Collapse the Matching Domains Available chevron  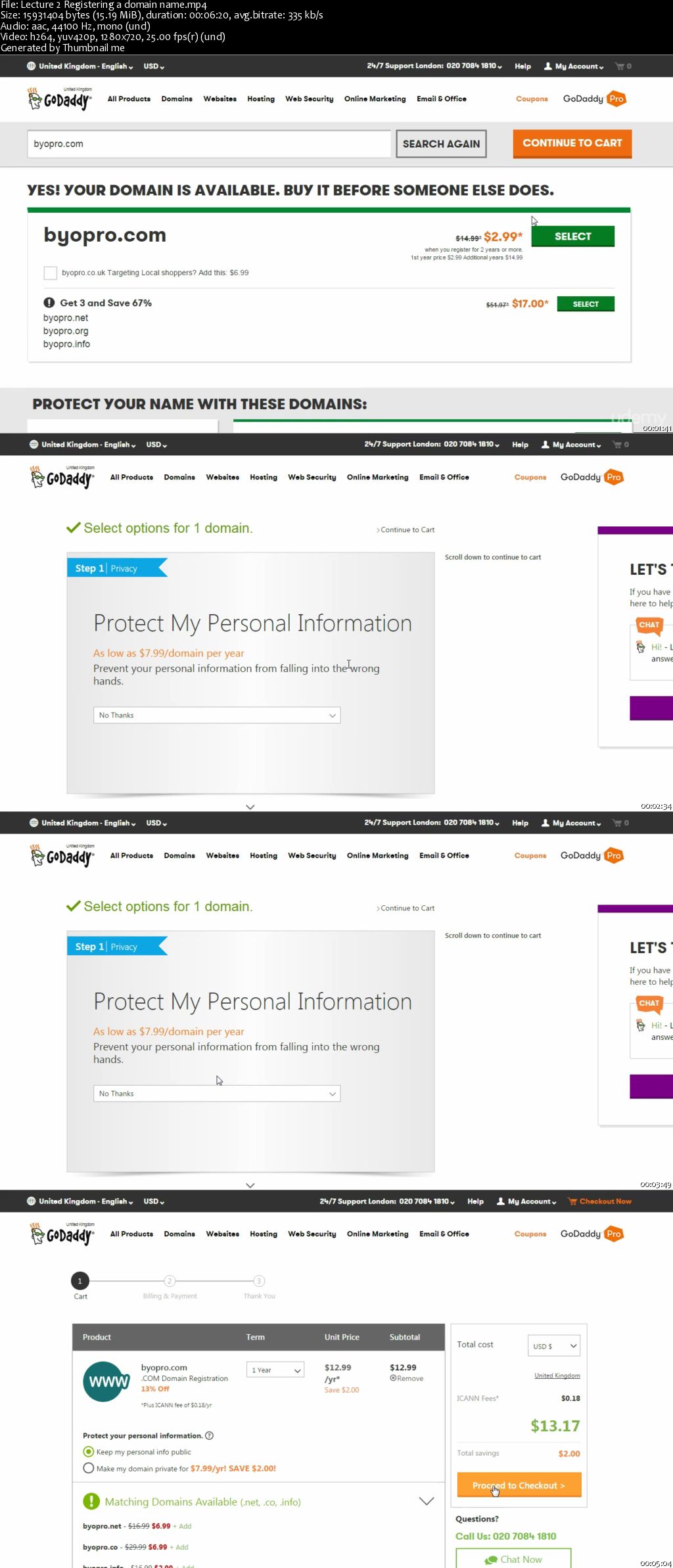click(427, 1502)
